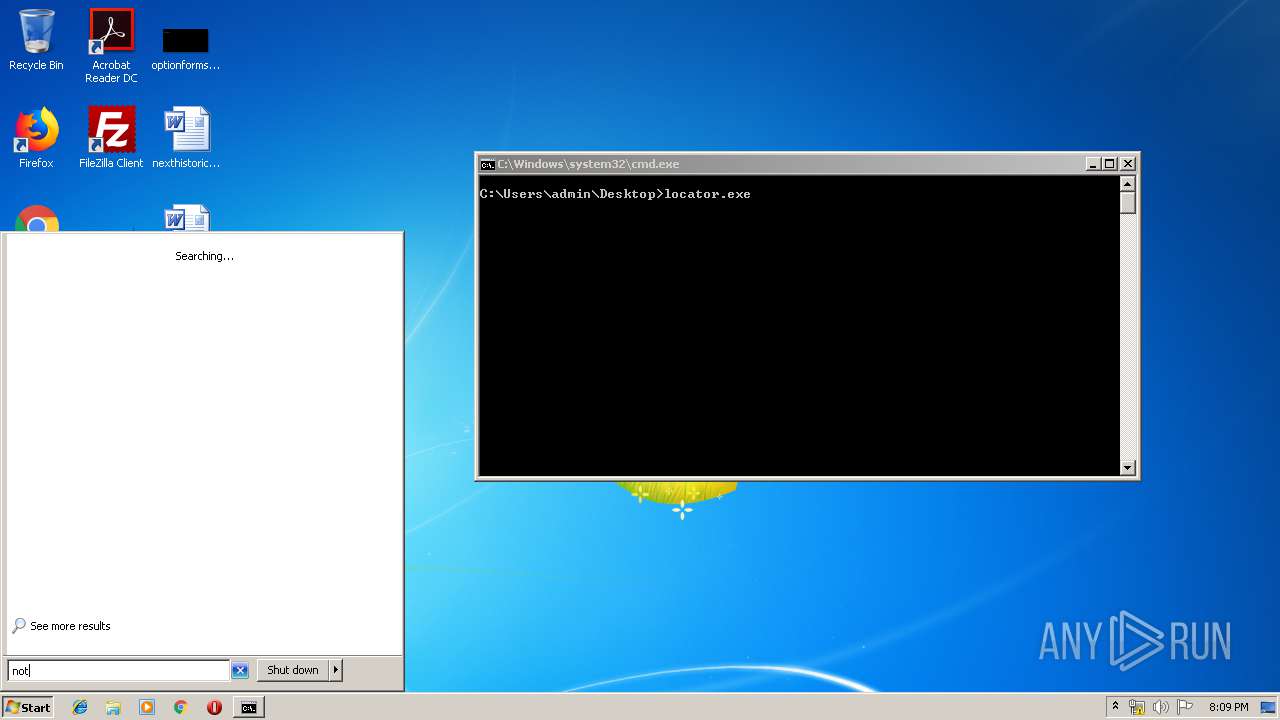Click the 8:09 PM clock
Image resolution: width=1280 pixels, height=720 pixels.
[1228, 707]
